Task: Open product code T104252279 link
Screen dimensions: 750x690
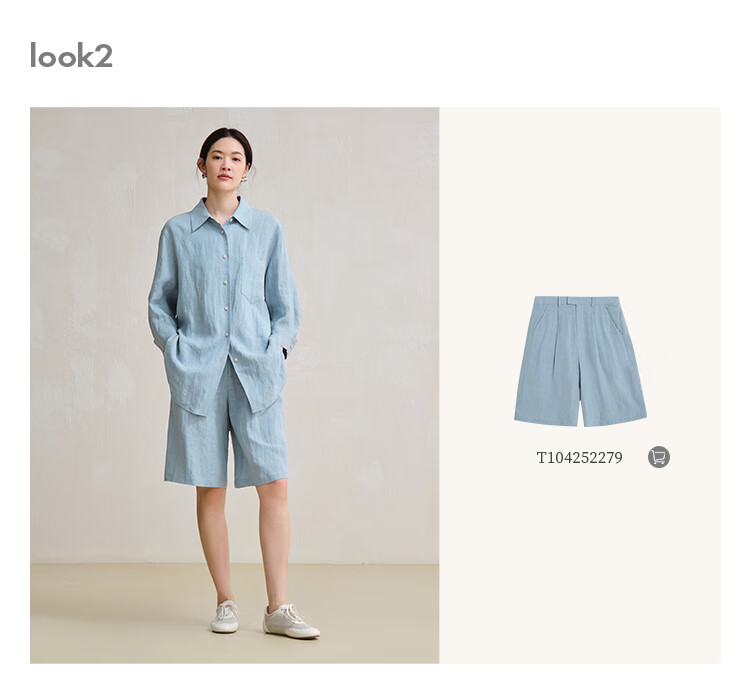Action: 579,458
